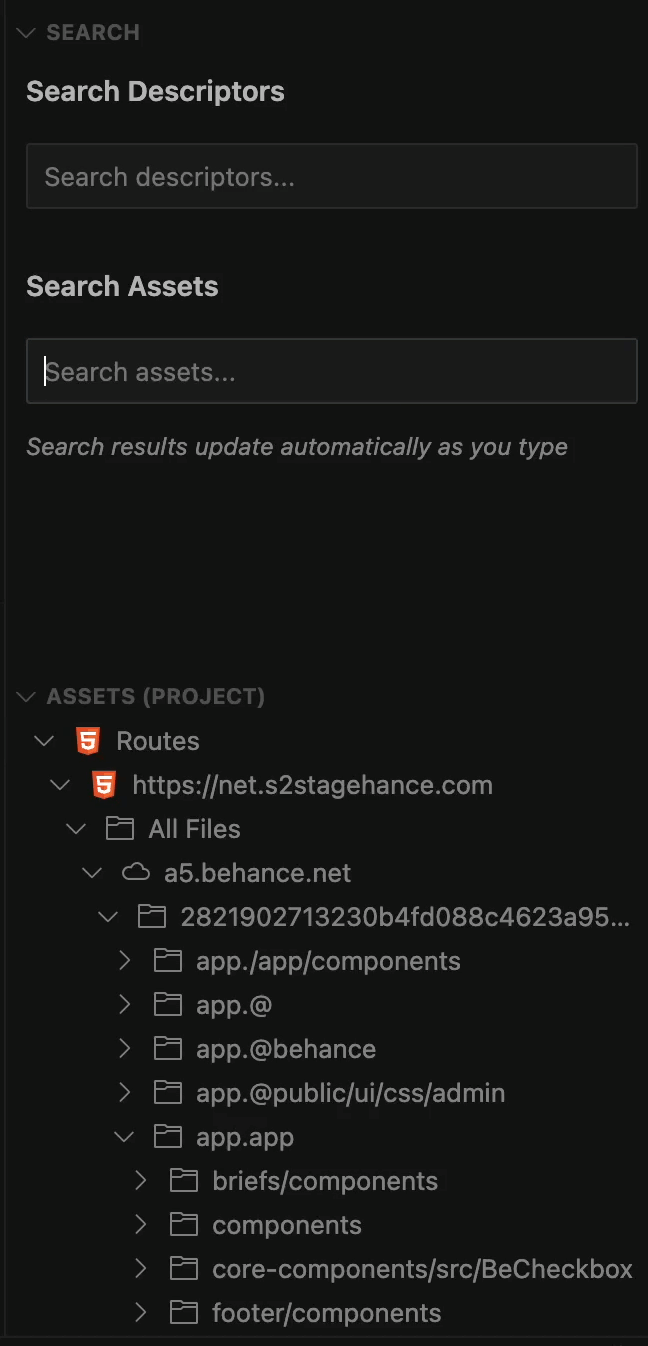Expand the core-components/src/BeCheckbox chevron
The width and height of the screenshot is (648, 1346).
point(141,1269)
